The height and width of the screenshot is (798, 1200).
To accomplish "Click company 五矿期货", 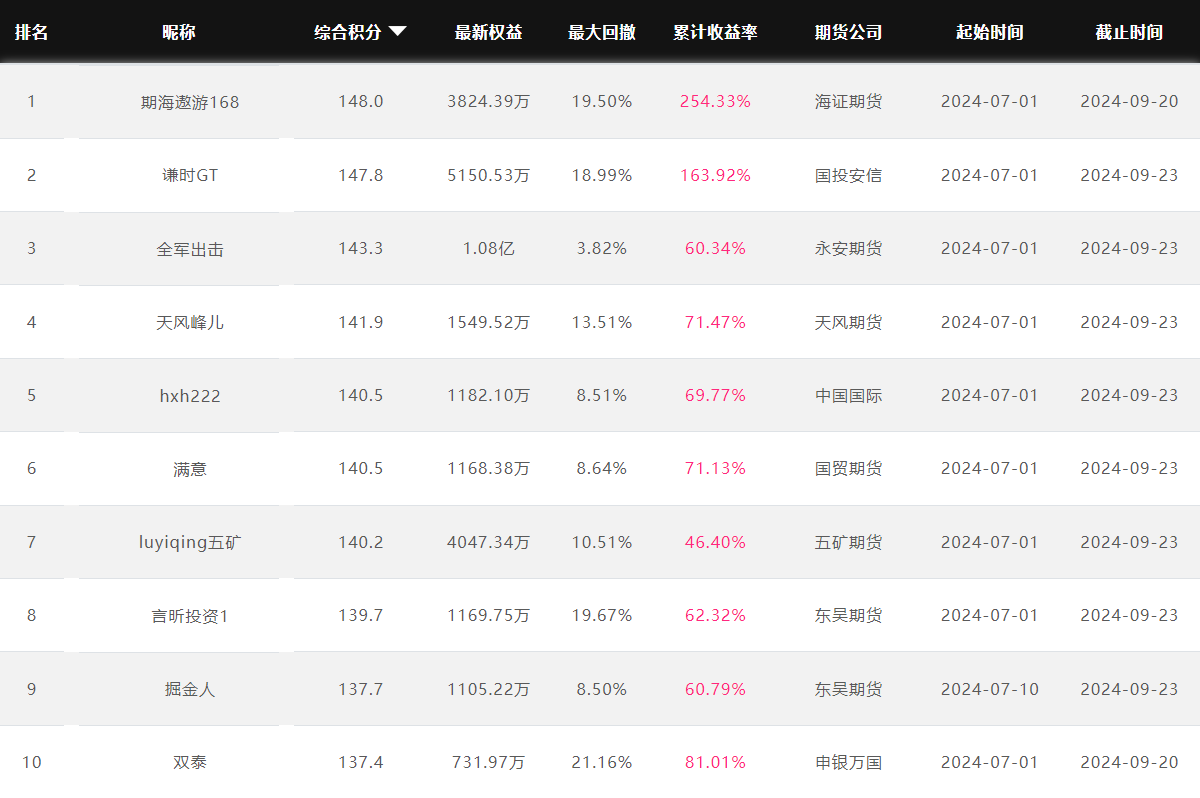I will (x=848, y=542).
